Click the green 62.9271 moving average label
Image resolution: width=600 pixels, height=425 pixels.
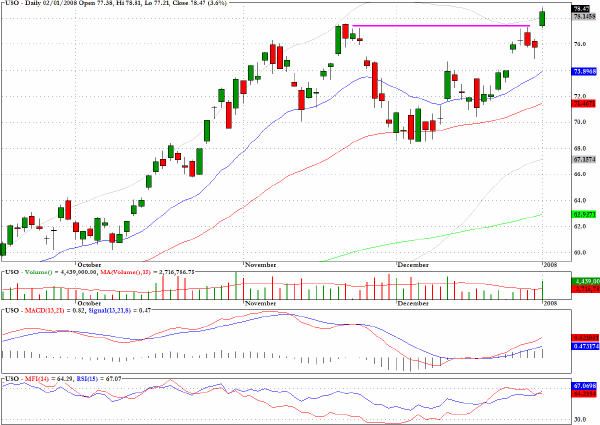point(584,214)
